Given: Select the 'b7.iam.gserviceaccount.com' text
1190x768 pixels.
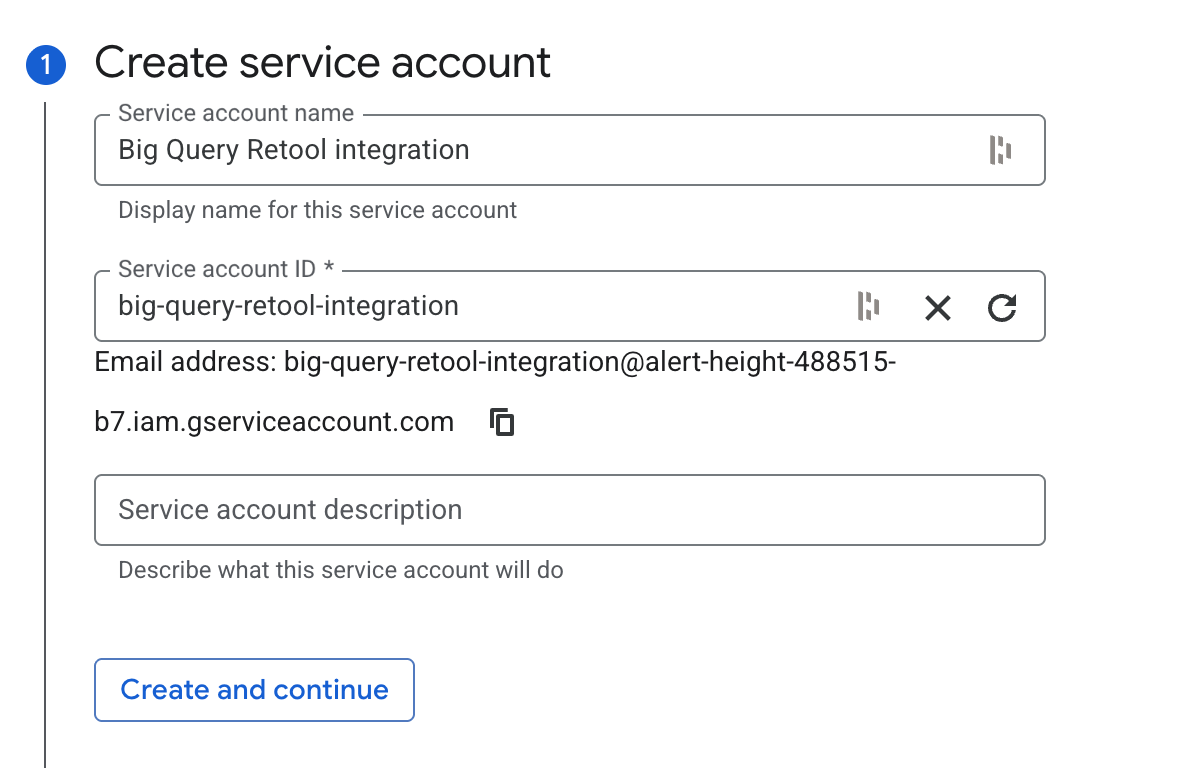Looking at the screenshot, I should pos(274,422).
